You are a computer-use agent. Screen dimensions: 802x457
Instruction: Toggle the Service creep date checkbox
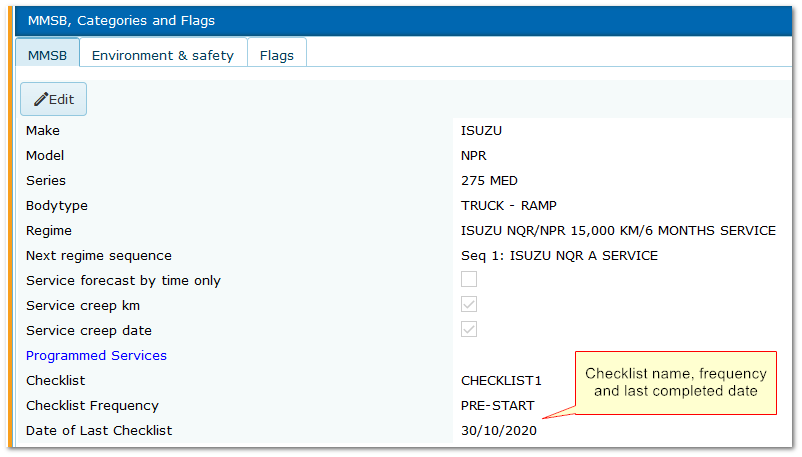469,330
